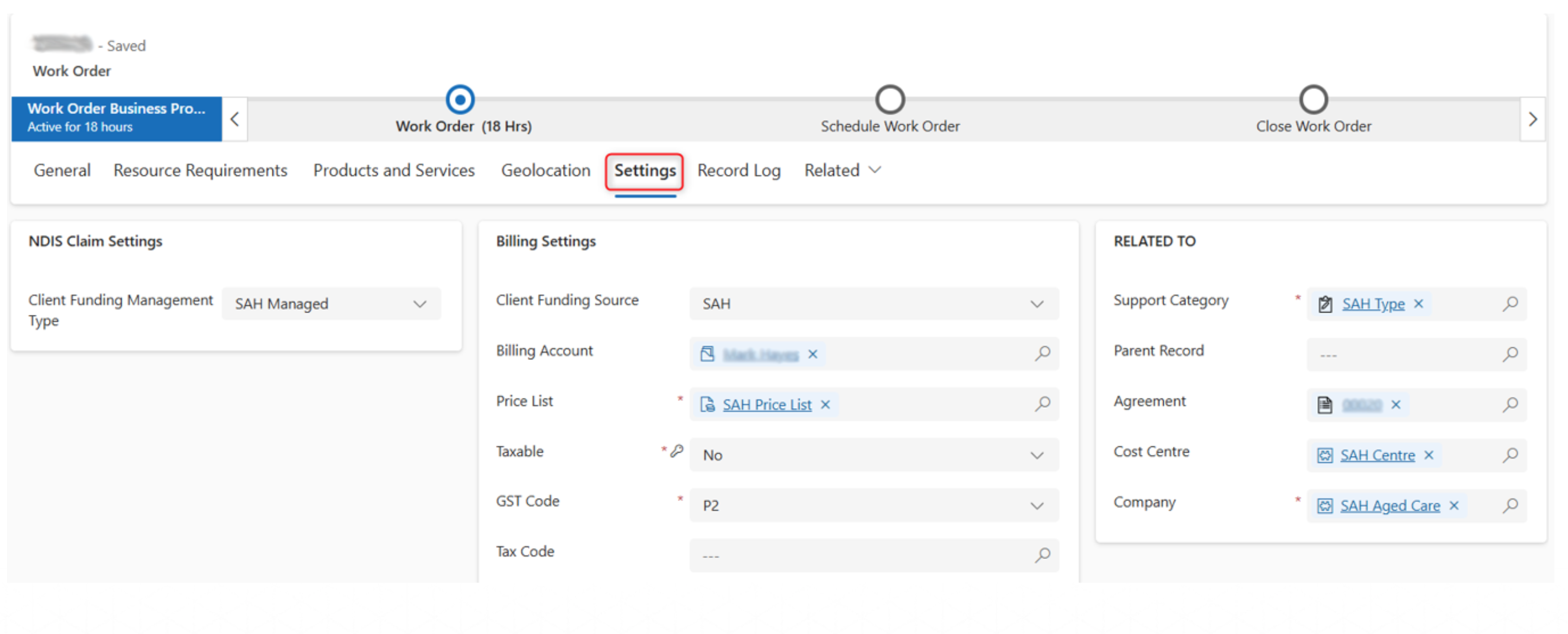Image resolution: width=1568 pixels, height=634 pixels.
Task: Select the Schedule Work Order stage circle
Action: click(x=889, y=99)
